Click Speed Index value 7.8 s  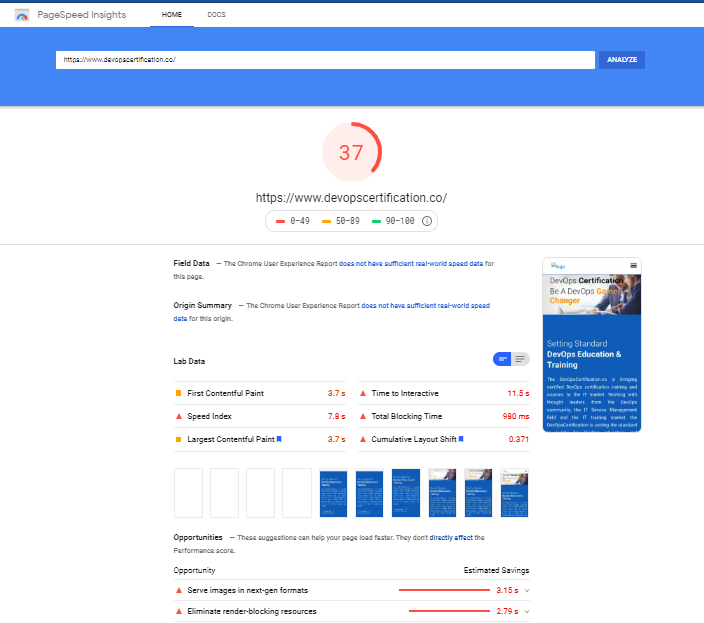[x=336, y=416]
